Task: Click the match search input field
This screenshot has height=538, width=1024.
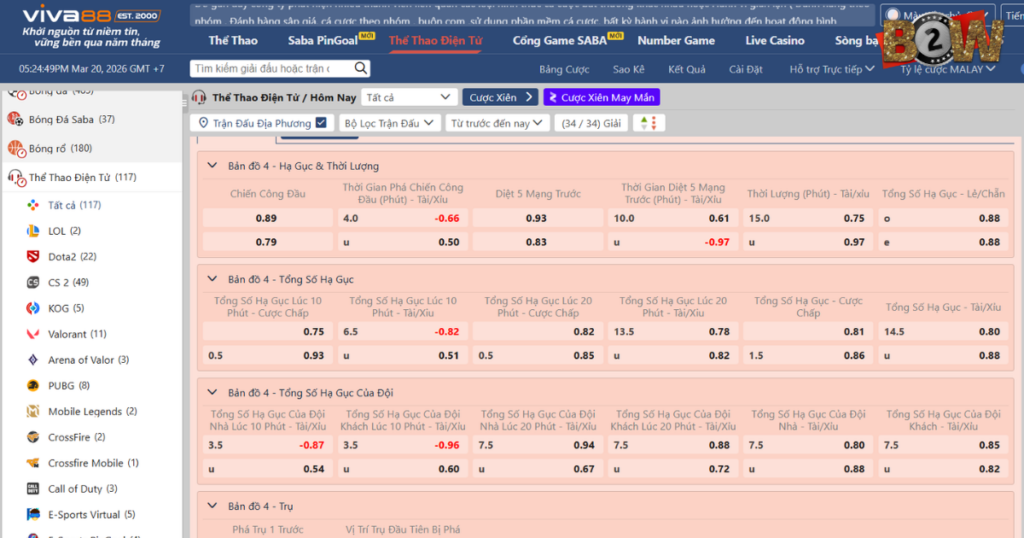Action: pyautogui.click(x=270, y=69)
